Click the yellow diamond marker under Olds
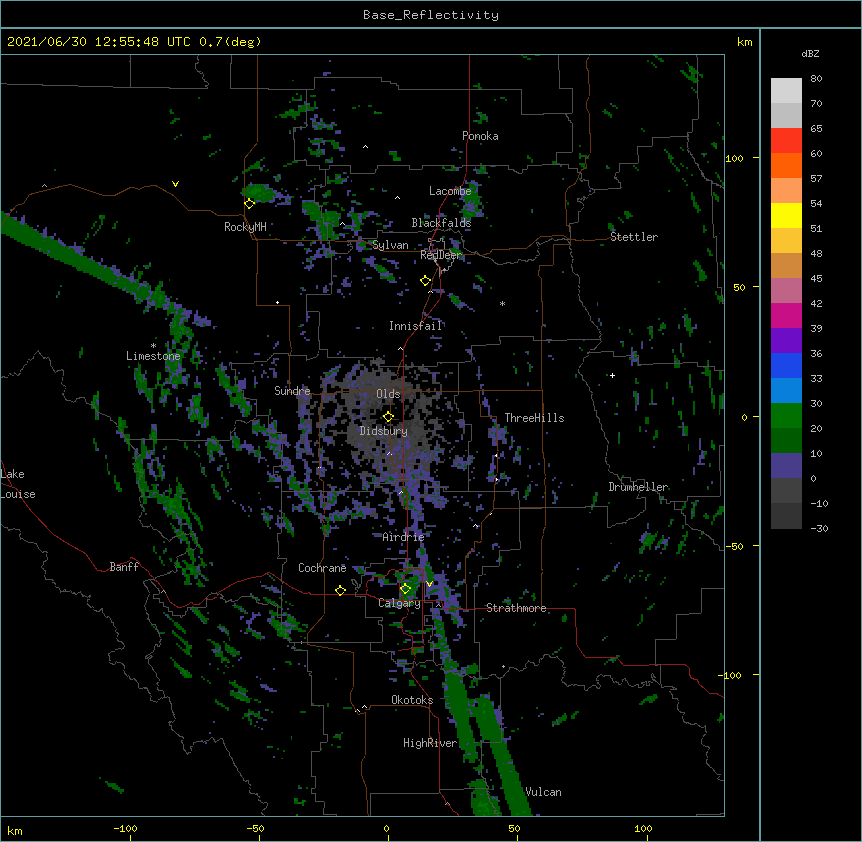The image size is (862, 842). 388,416
